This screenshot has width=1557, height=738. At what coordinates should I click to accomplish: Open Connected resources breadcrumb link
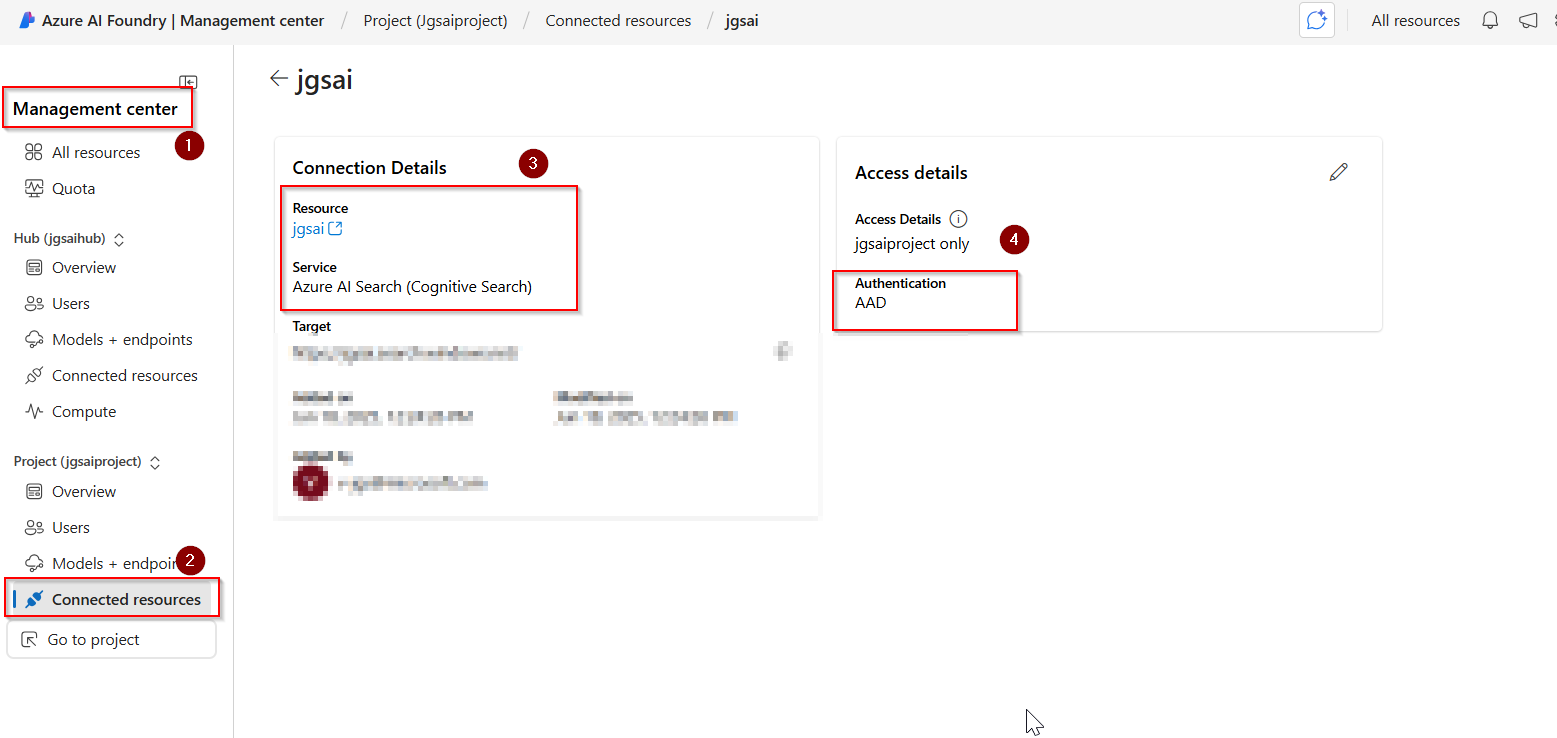coord(618,20)
